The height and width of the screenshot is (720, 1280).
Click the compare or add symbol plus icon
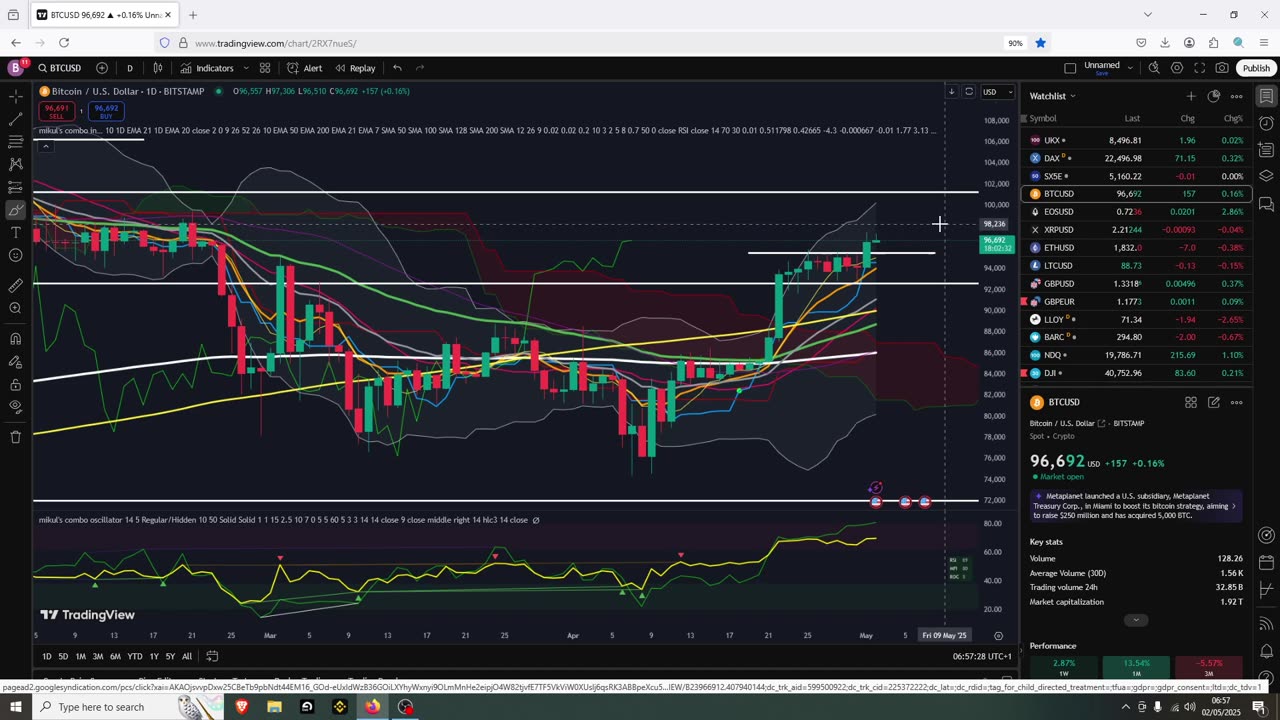[102, 68]
